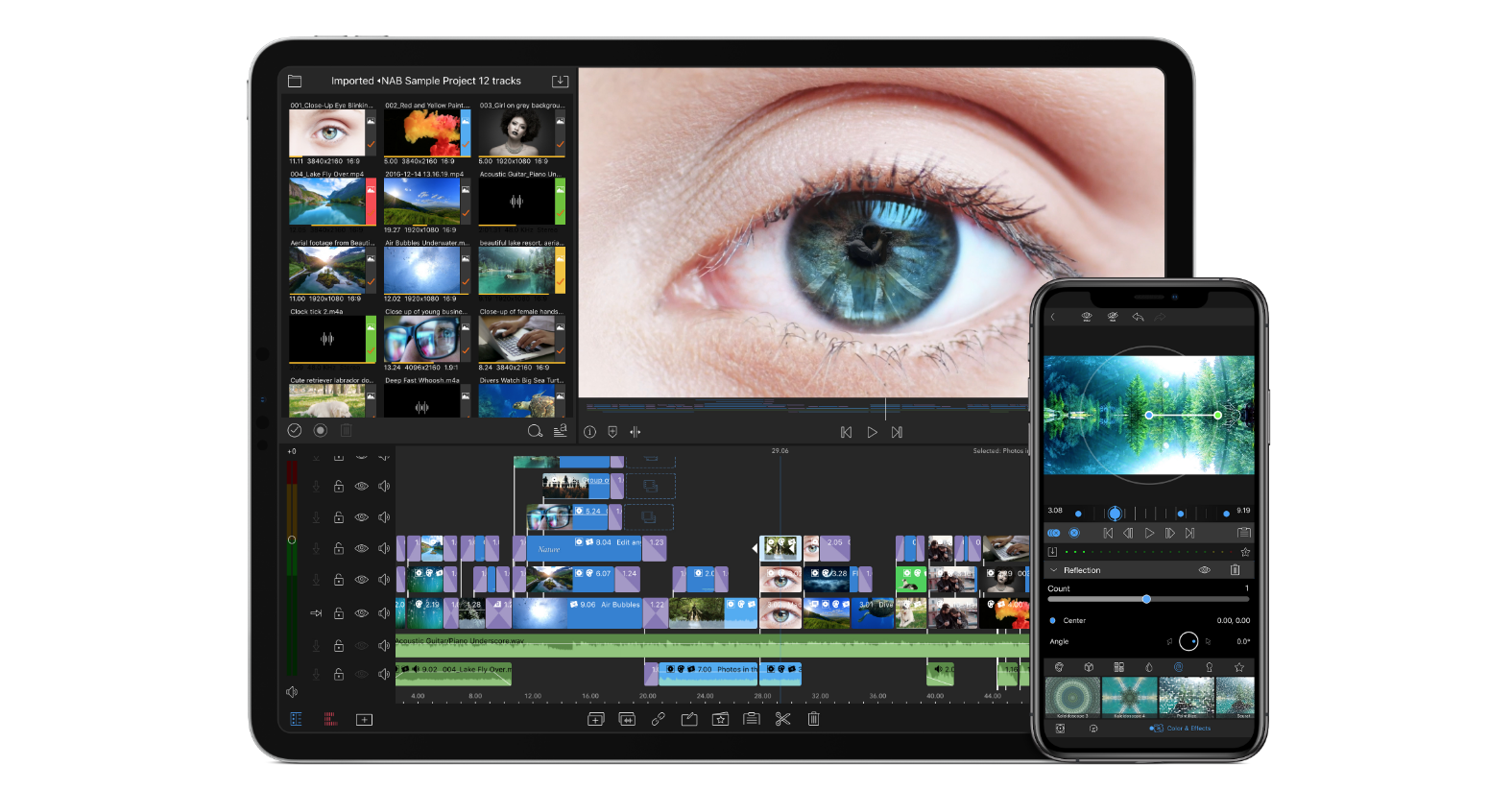
Task: Collapse the Reflection effect section chevron
Action: click(x=1053, y=570)
